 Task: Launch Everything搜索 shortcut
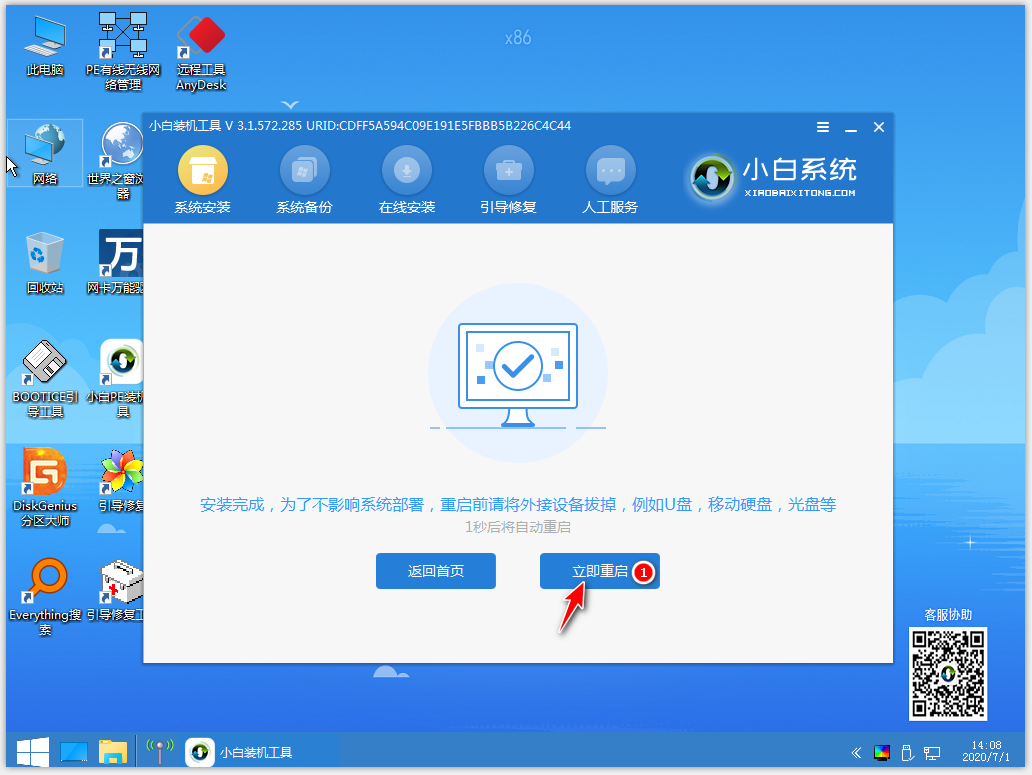click(x=45, y=597)
